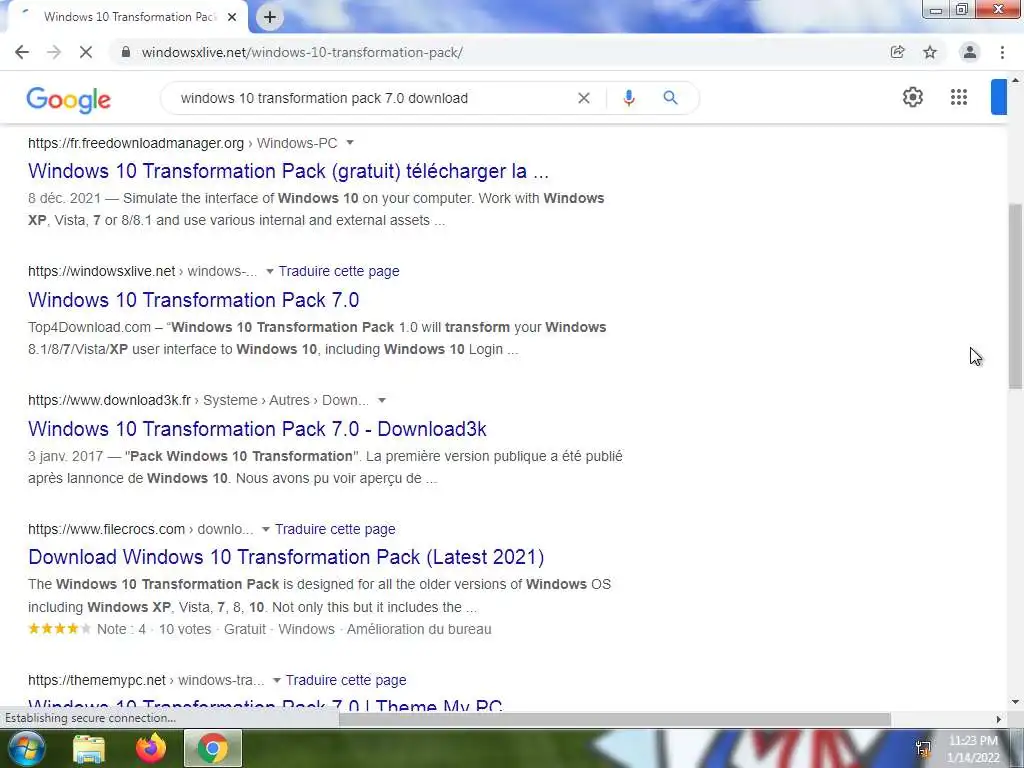Screen dimensions: 1024x768
Task: Open the Google apps grid
Action: (x=959, y=97)
